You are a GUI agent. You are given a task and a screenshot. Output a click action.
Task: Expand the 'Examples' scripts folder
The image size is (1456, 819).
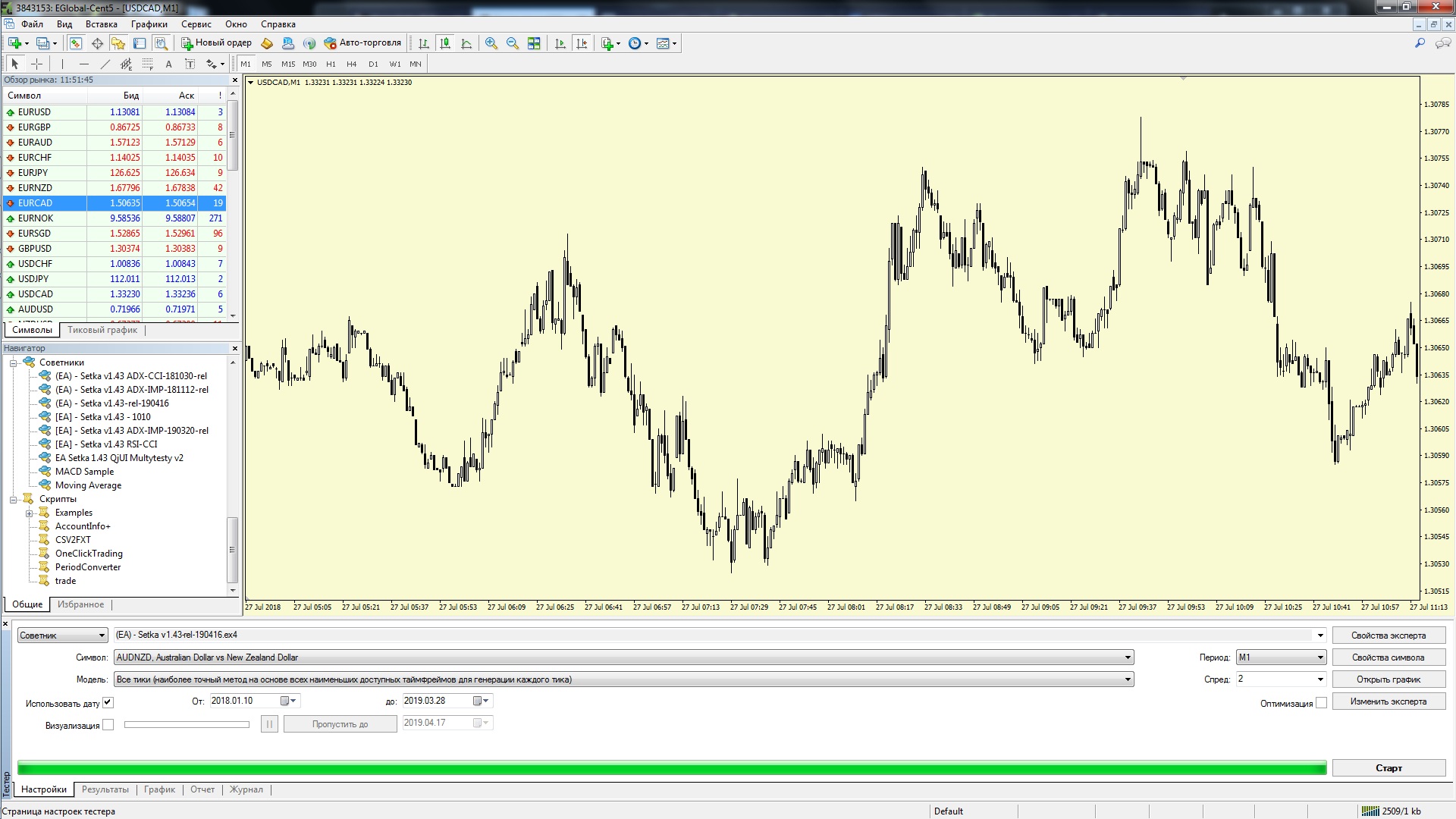click(x=29, y=513)
